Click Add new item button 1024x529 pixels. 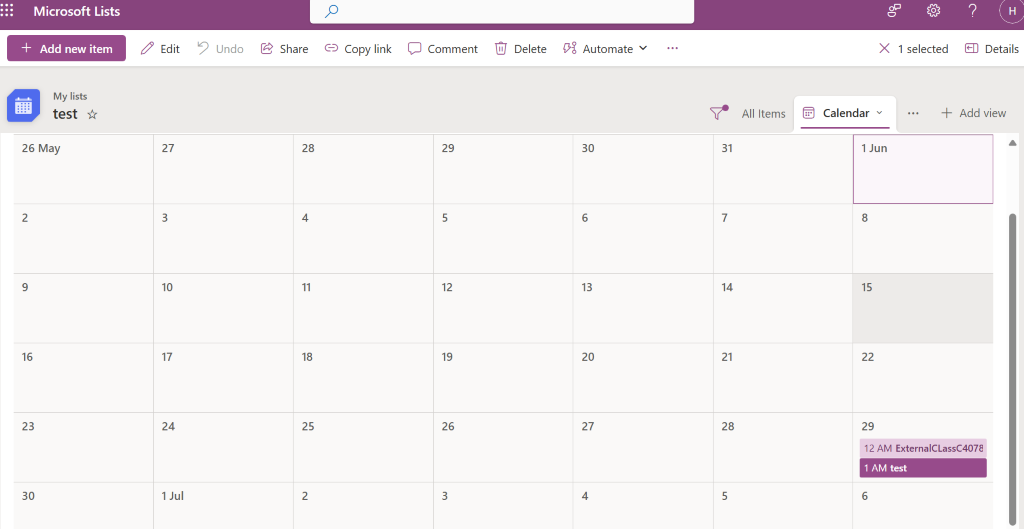tap(67, 49)
